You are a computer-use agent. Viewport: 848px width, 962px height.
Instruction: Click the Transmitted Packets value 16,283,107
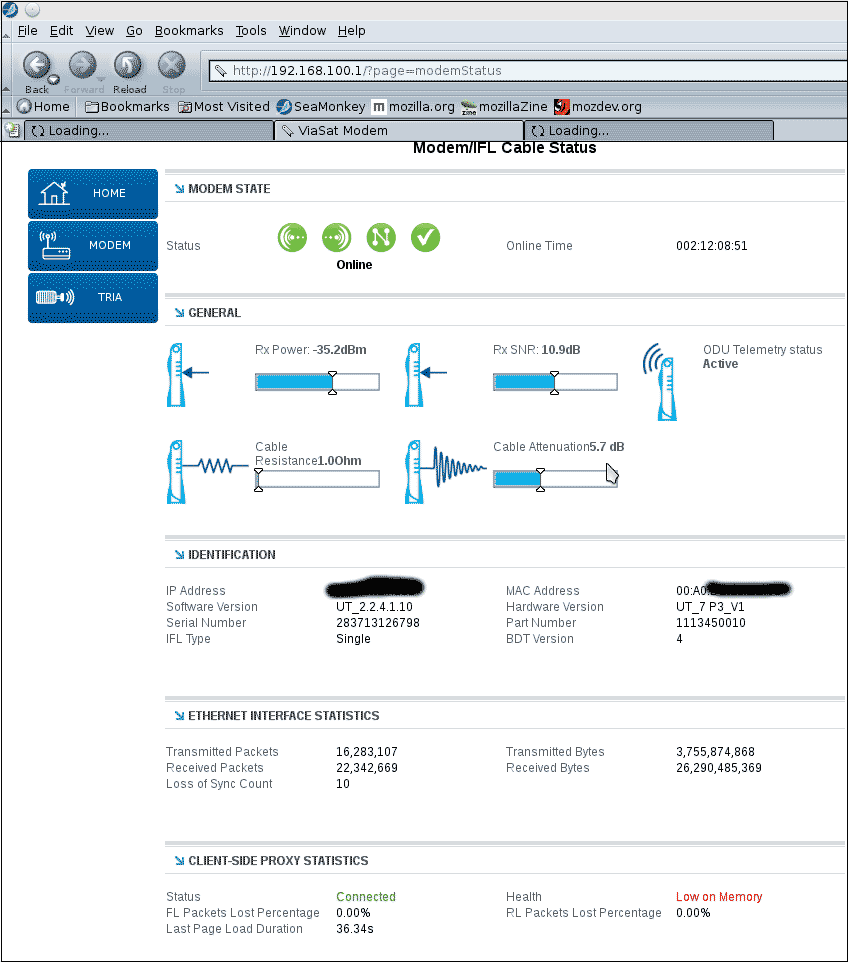tap(367, 752)
